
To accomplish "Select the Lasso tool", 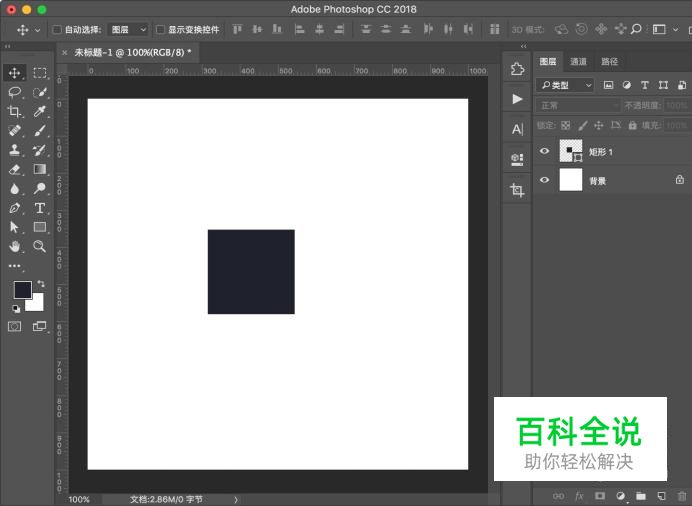I will [15, 92].
